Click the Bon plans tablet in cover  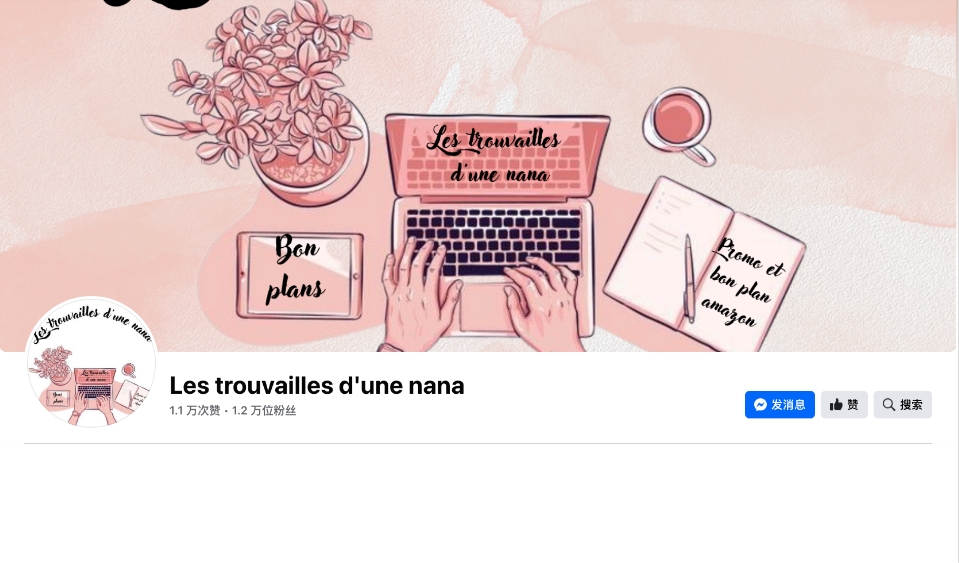point(300,275)
